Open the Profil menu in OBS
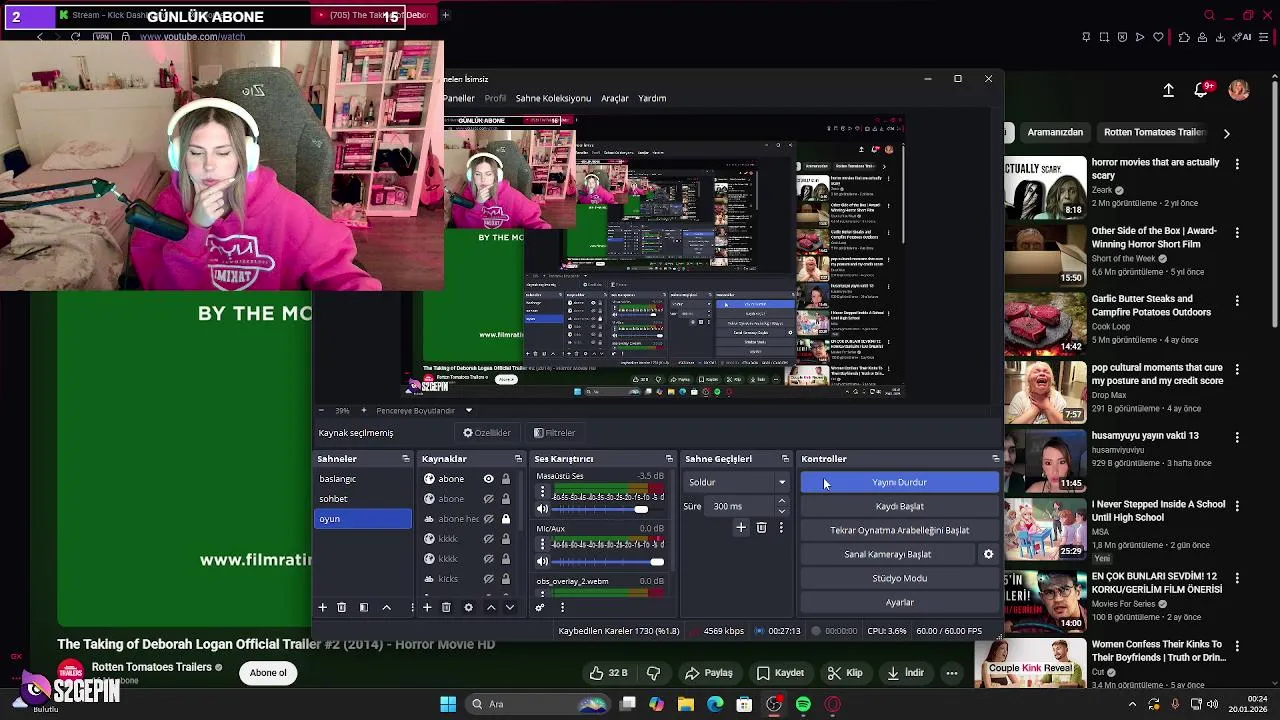This screenshot has height=720, width=1280. tap(495, 98)
